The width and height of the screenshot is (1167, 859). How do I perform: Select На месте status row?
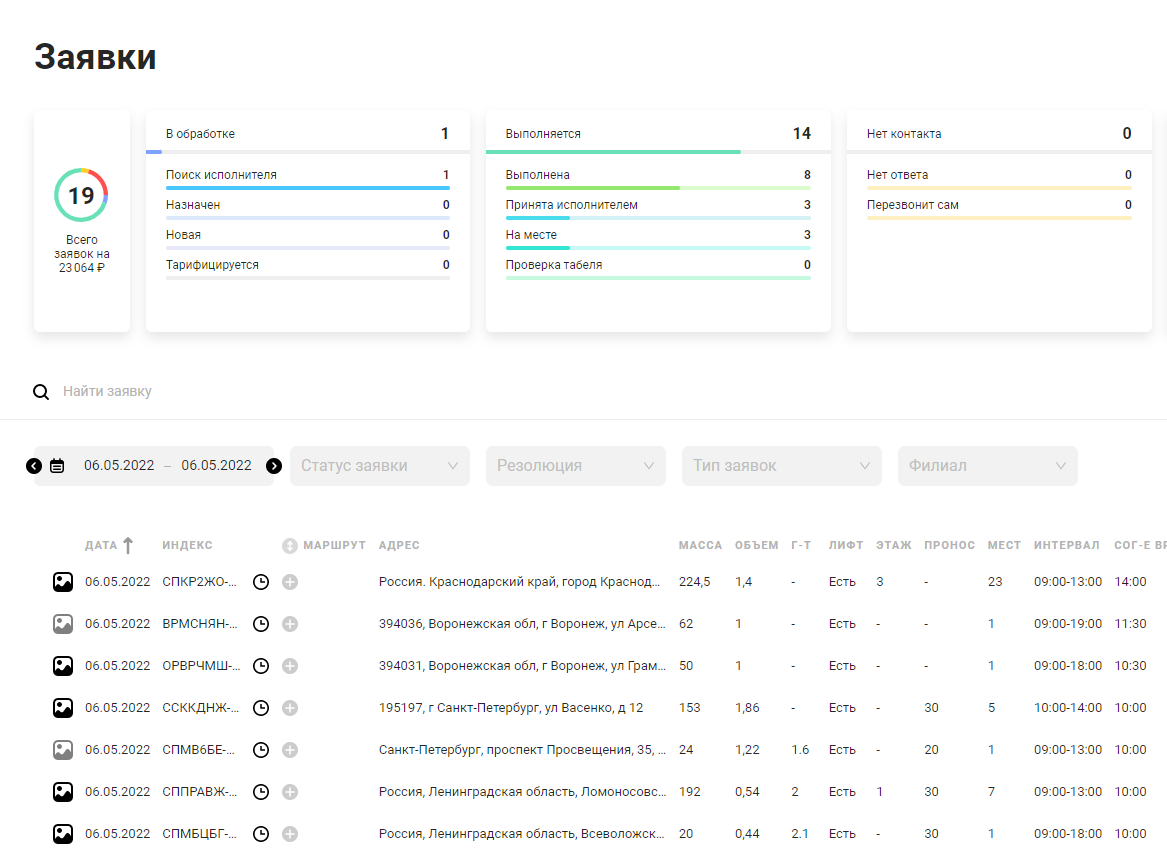(658, 237)
